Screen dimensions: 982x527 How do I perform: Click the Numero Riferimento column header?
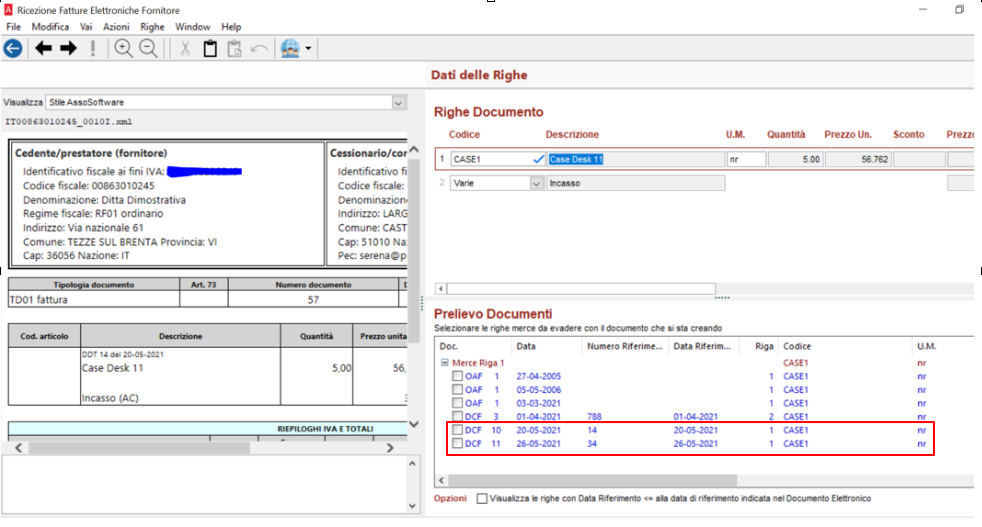tap(624, 346)
